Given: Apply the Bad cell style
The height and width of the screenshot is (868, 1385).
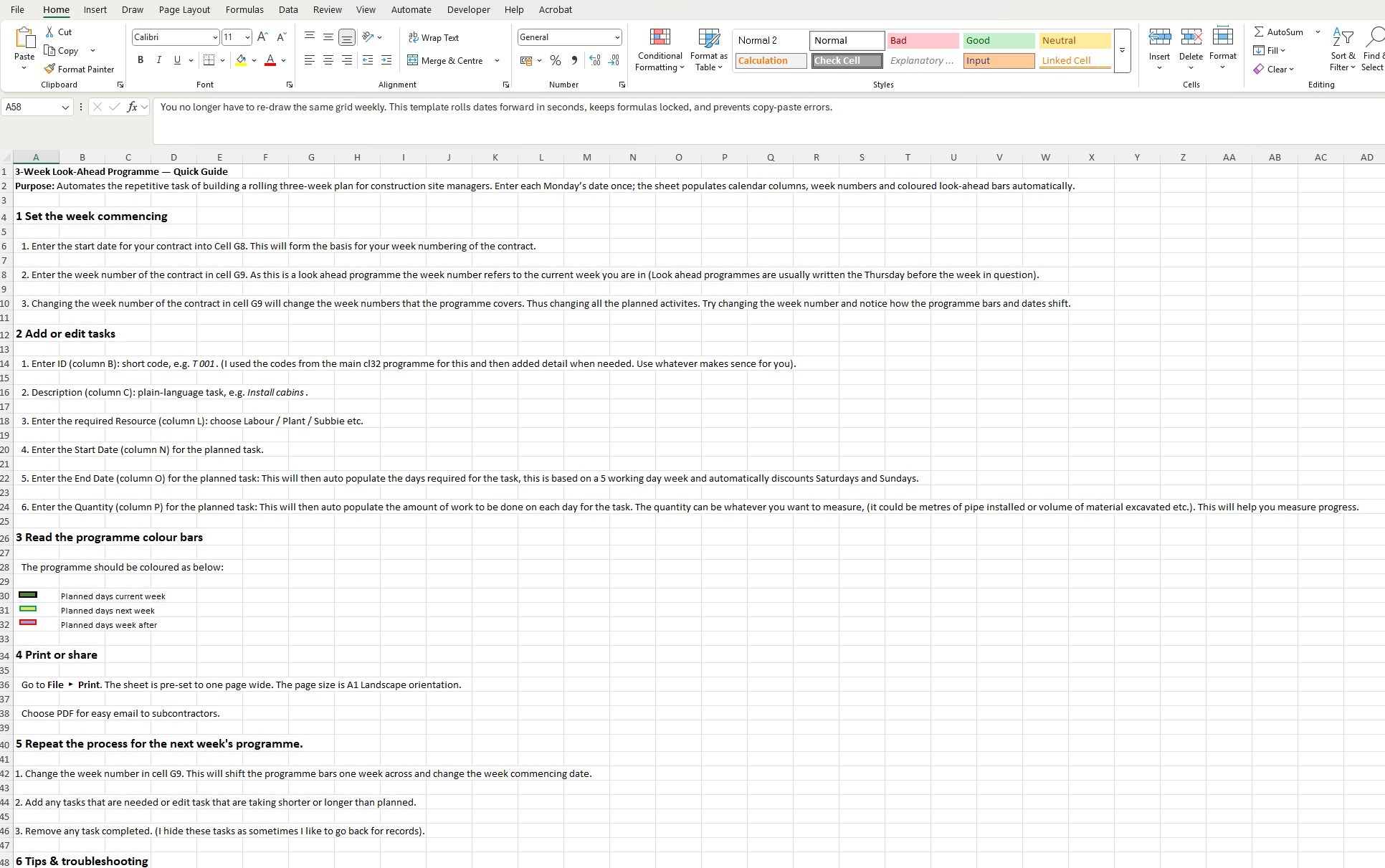Looking at the screenshot, I should coord(923,41).
